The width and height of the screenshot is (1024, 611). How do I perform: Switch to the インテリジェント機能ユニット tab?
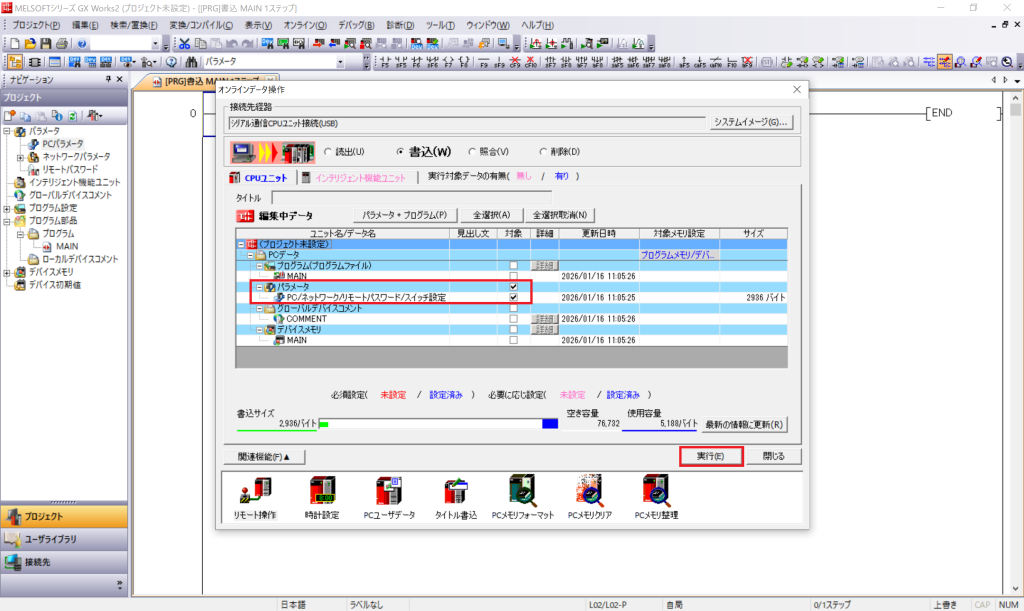tap(359, 177)
